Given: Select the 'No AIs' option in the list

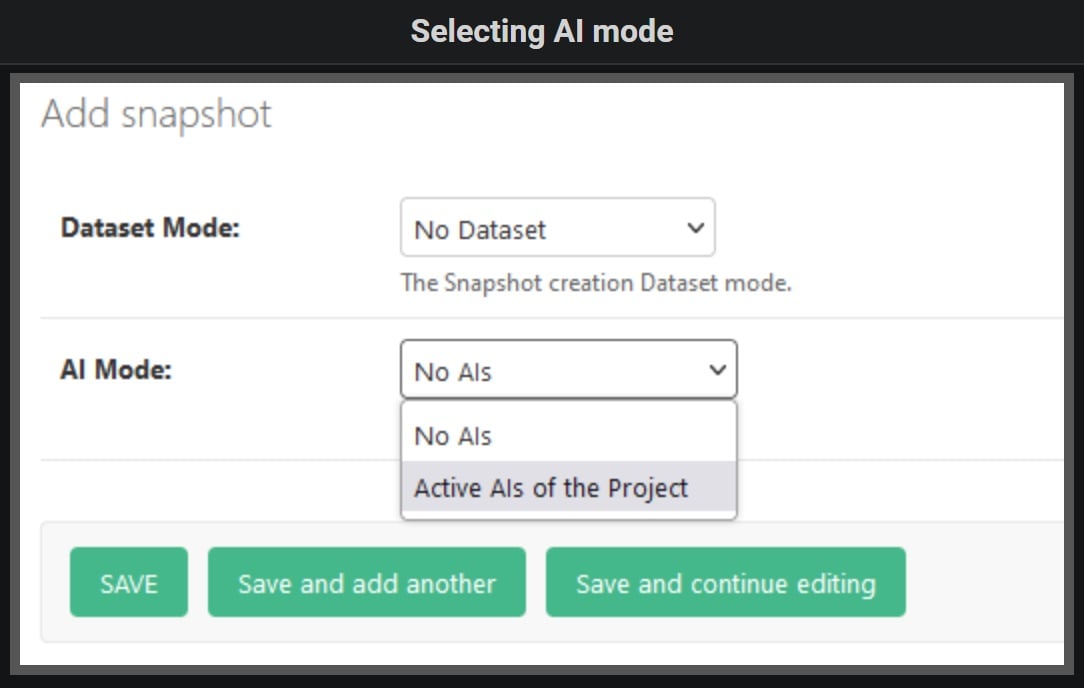Looking at the screenshot, I should 568,436.
